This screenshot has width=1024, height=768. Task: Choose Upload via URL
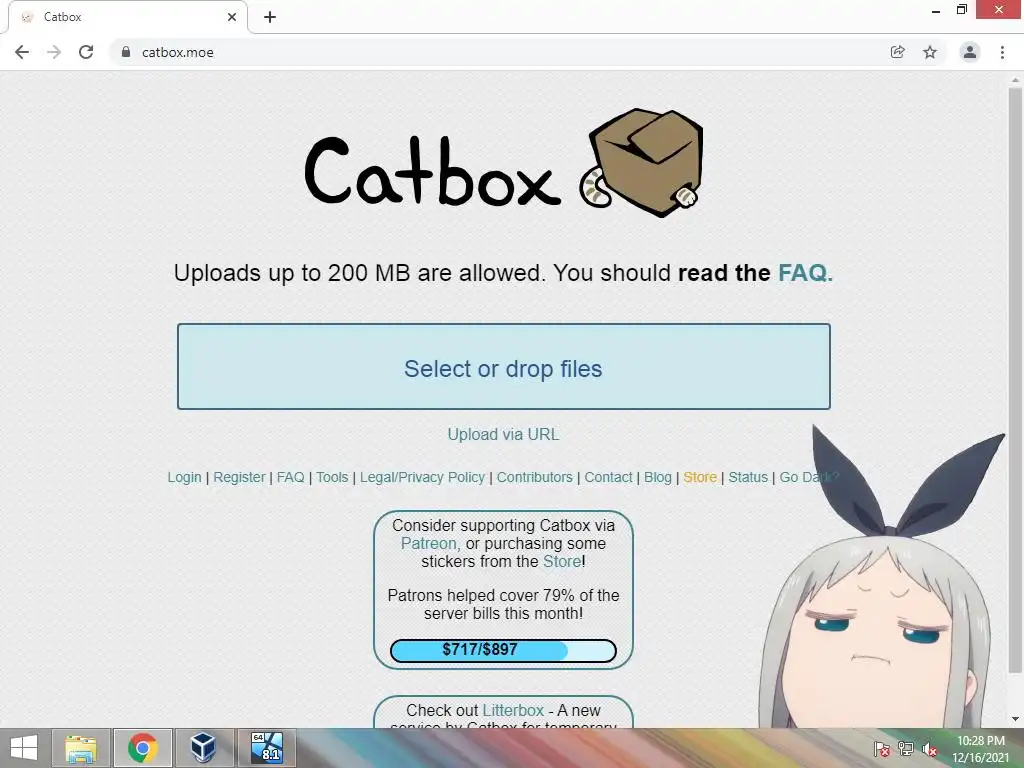504,434
